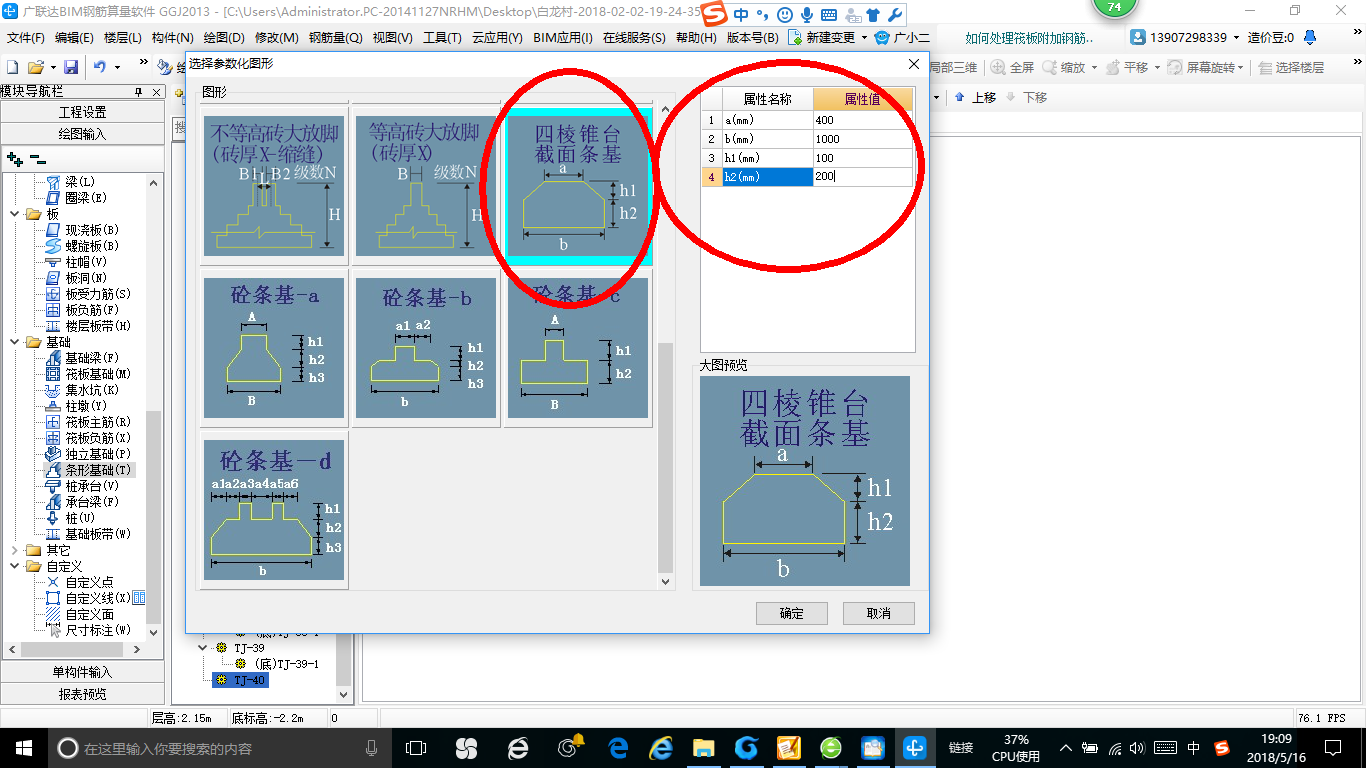Open link 如何处理筏板附加钢筋
Screen dimensions: 1366x768
coord(1030,38)
